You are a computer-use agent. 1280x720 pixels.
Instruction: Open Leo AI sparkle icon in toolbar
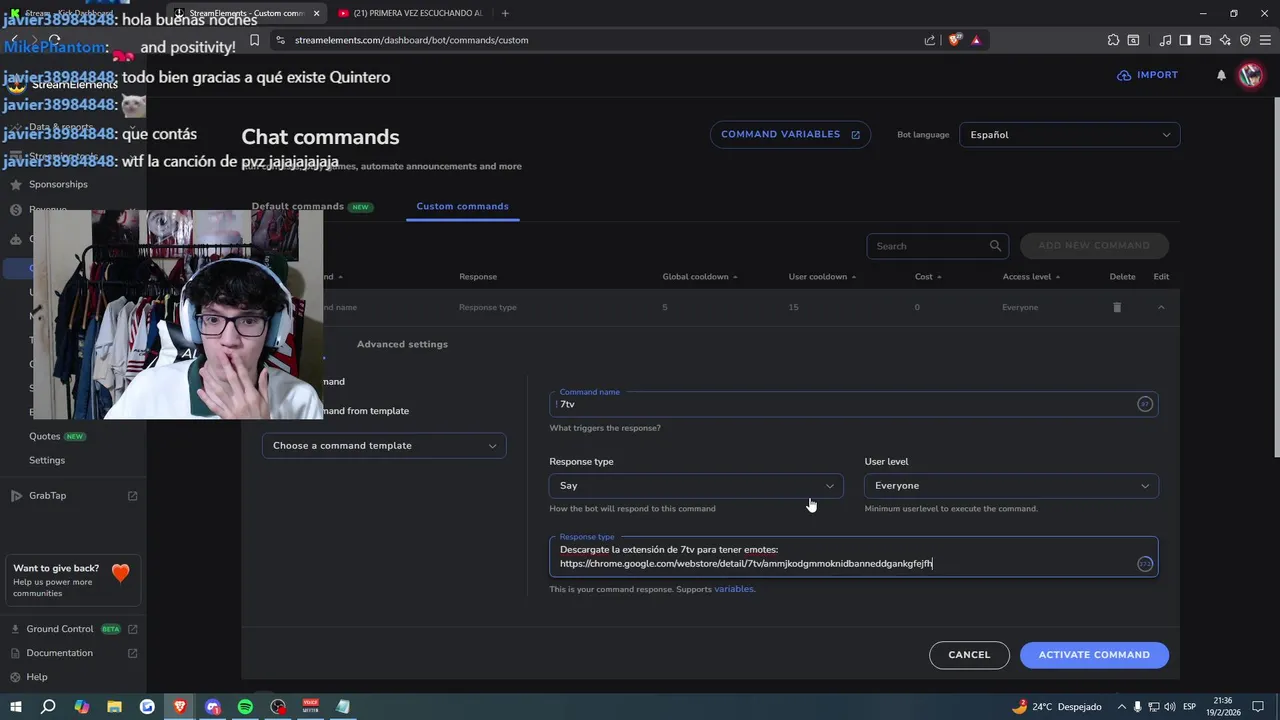(1225, 40)
